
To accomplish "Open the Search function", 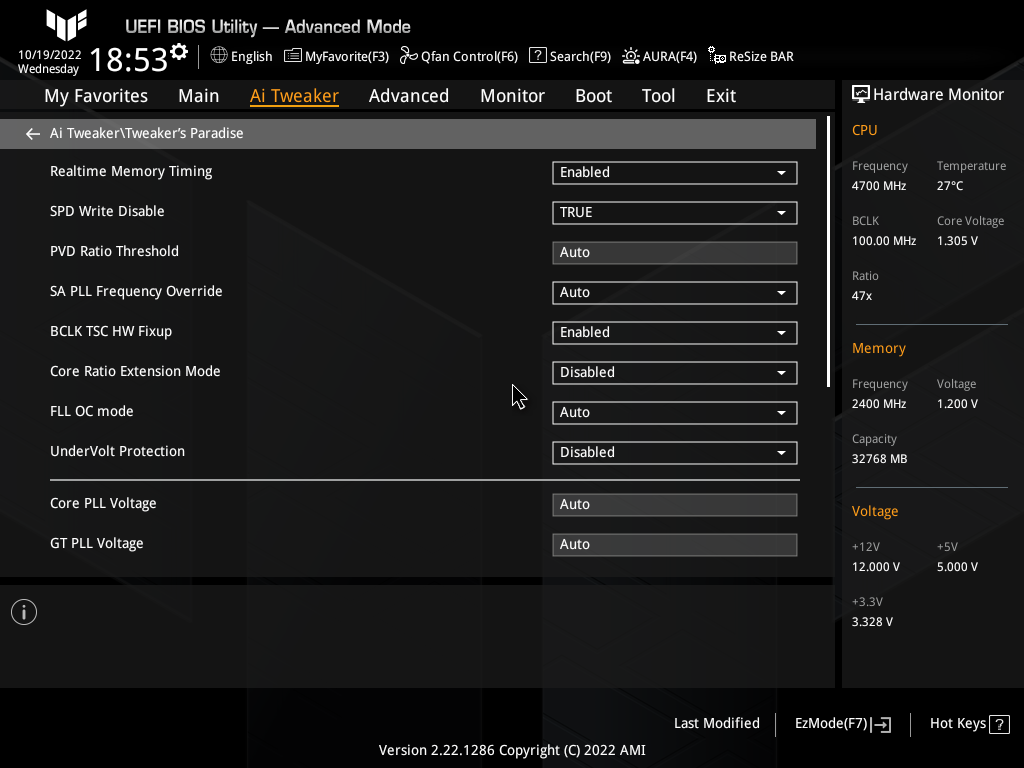I will coord(570,56).
